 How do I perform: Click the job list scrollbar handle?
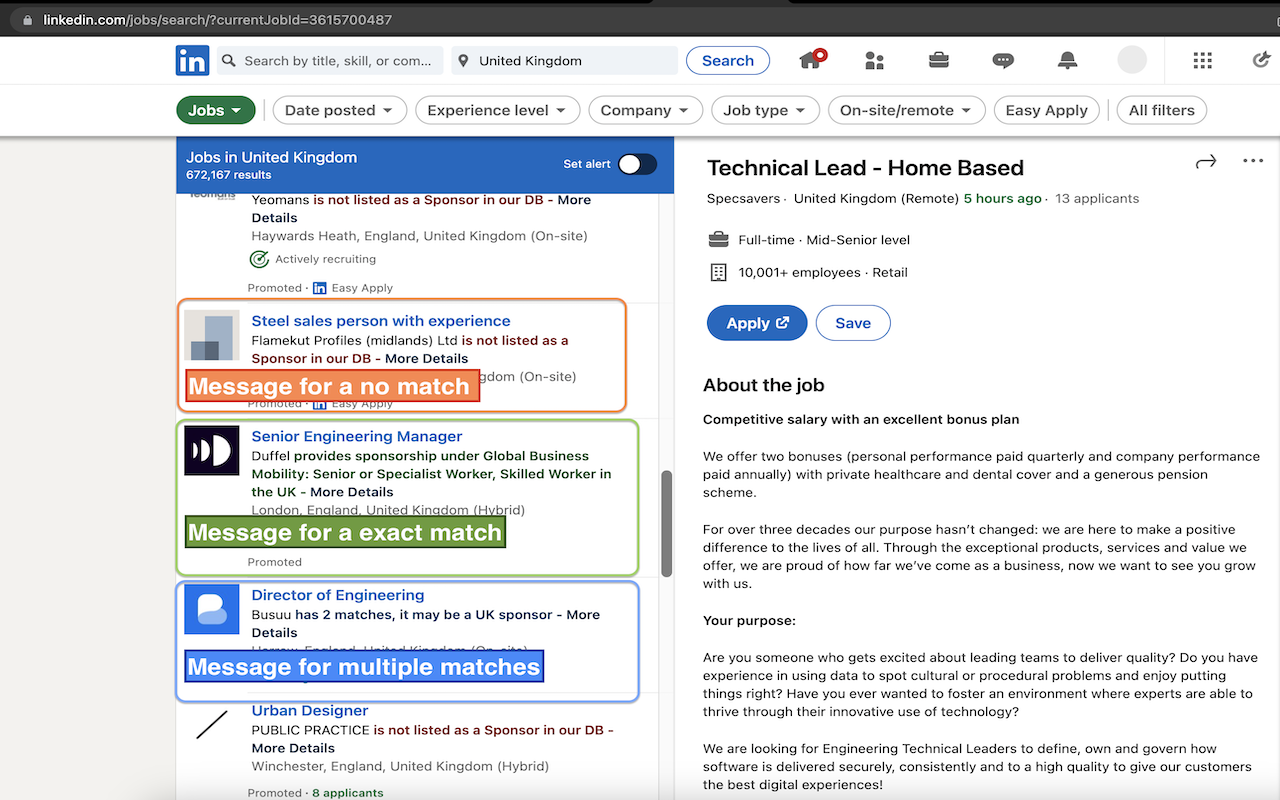667,522
